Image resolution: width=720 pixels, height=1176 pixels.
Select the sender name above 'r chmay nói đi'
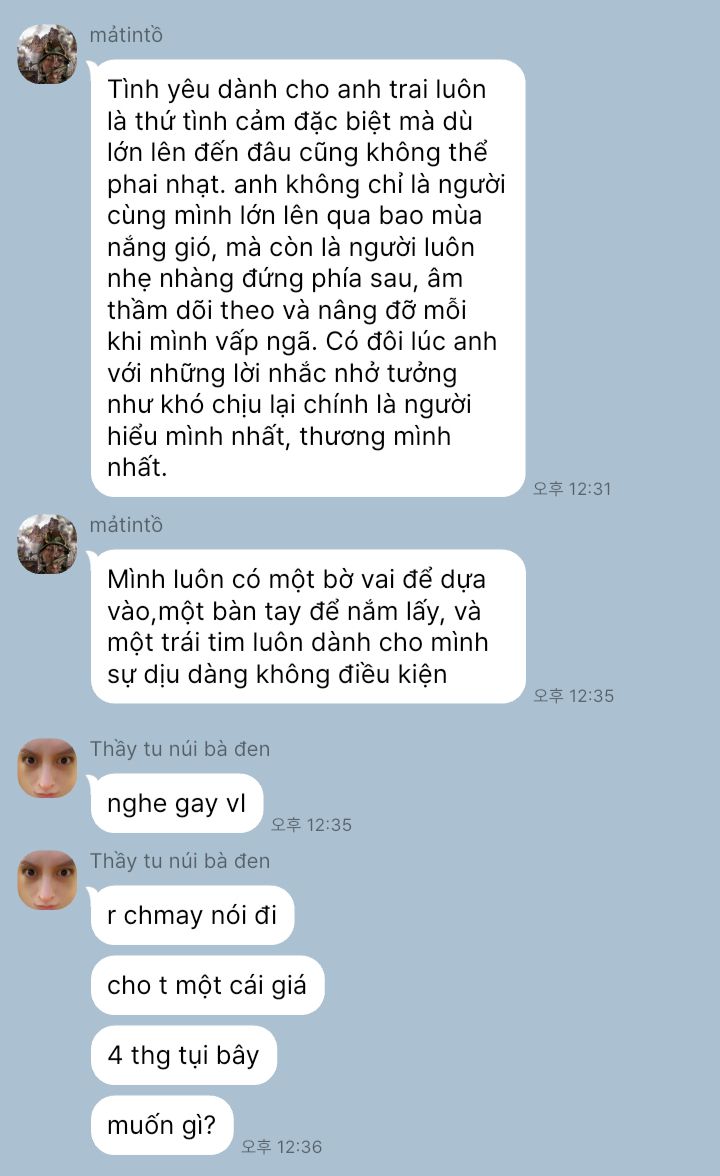pyautogui.click(x=180, y=861)
